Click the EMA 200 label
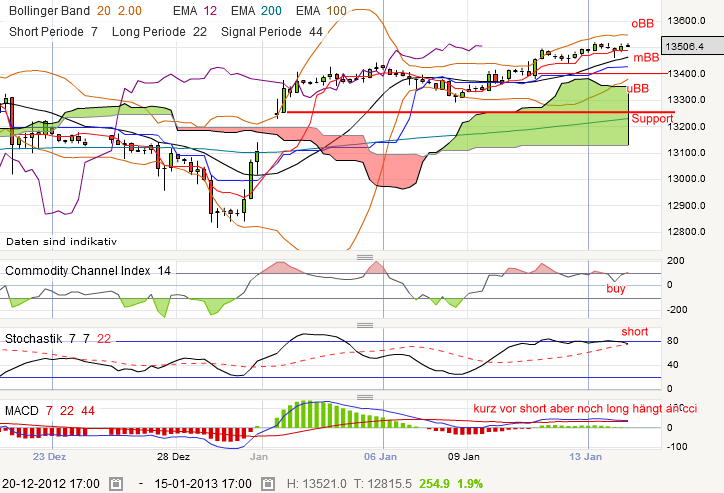 (256, 11)
